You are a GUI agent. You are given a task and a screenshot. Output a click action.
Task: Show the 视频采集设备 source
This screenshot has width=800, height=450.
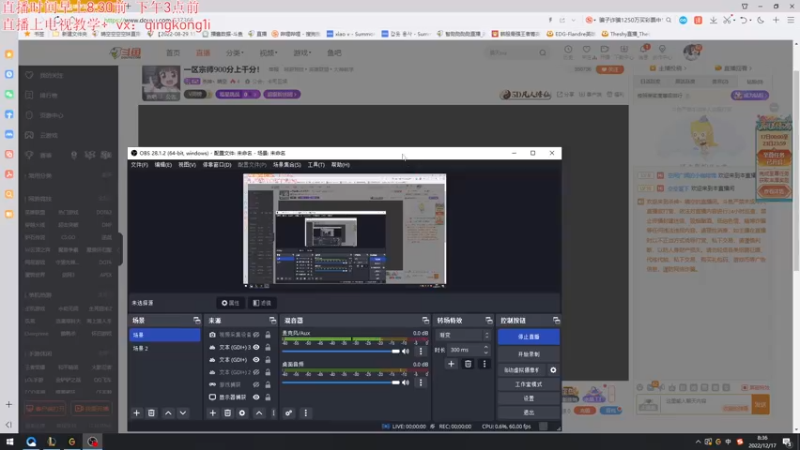(x=256, y=335)
